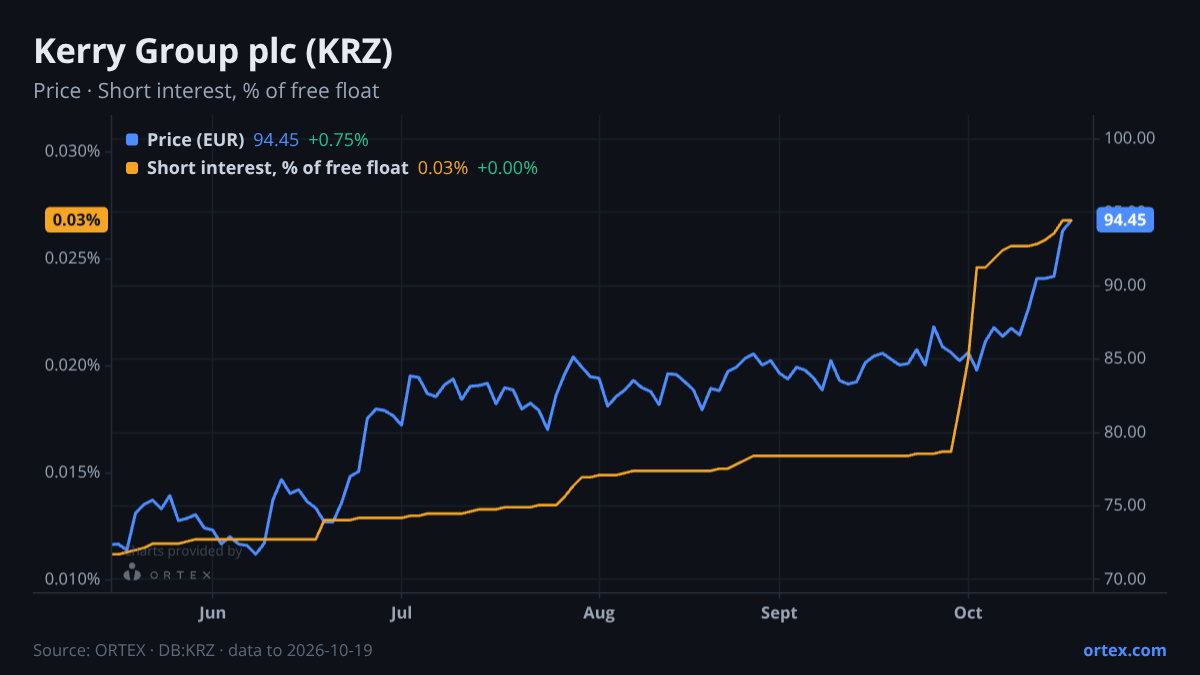
Task: Click the 0.03% legend short interest value
Action: (x=443, y=168)
